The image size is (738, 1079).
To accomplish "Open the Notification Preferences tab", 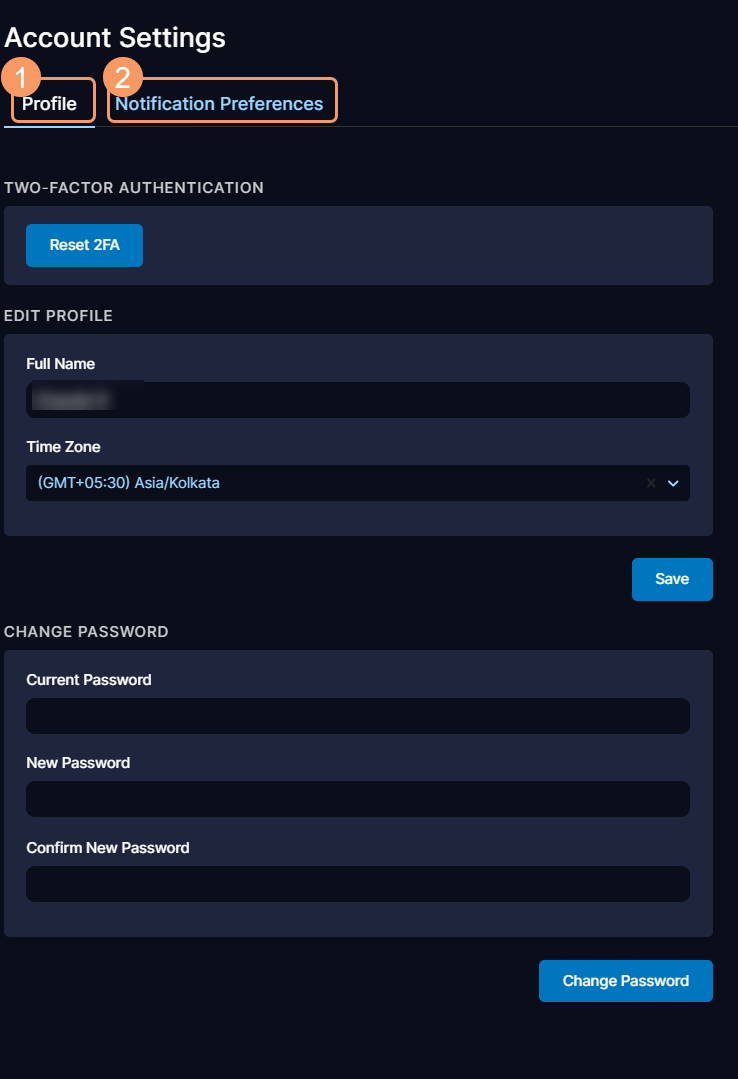I will pyautogui.click(x=220, y=104).
